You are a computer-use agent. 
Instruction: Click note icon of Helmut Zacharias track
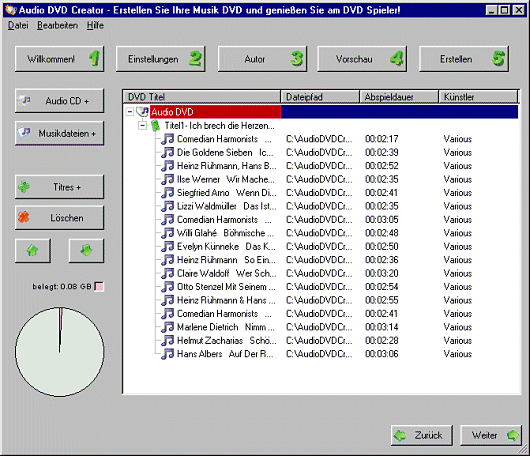[x=167, y=340]
